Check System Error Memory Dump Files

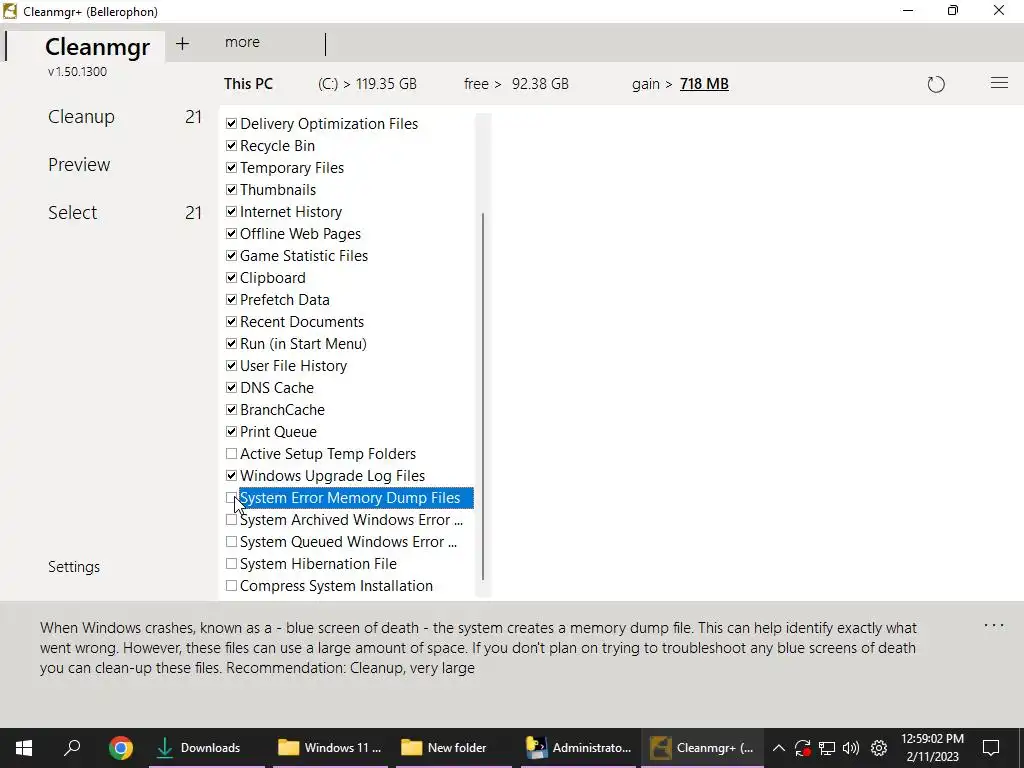tap(231, 498)
